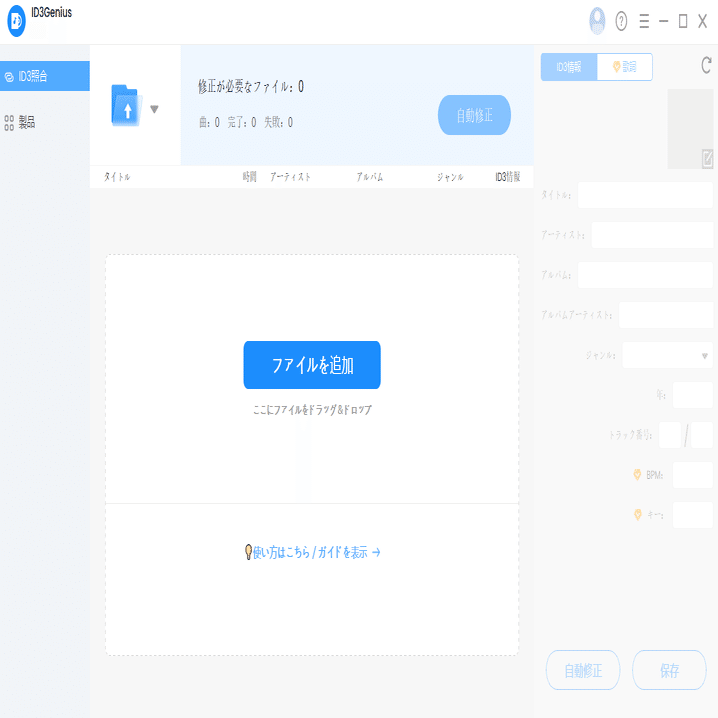Image resolution: width=718 pixels, height=718 pixels.
Task: Switch to the 歌詞 tab
Action: coord(625,67)
